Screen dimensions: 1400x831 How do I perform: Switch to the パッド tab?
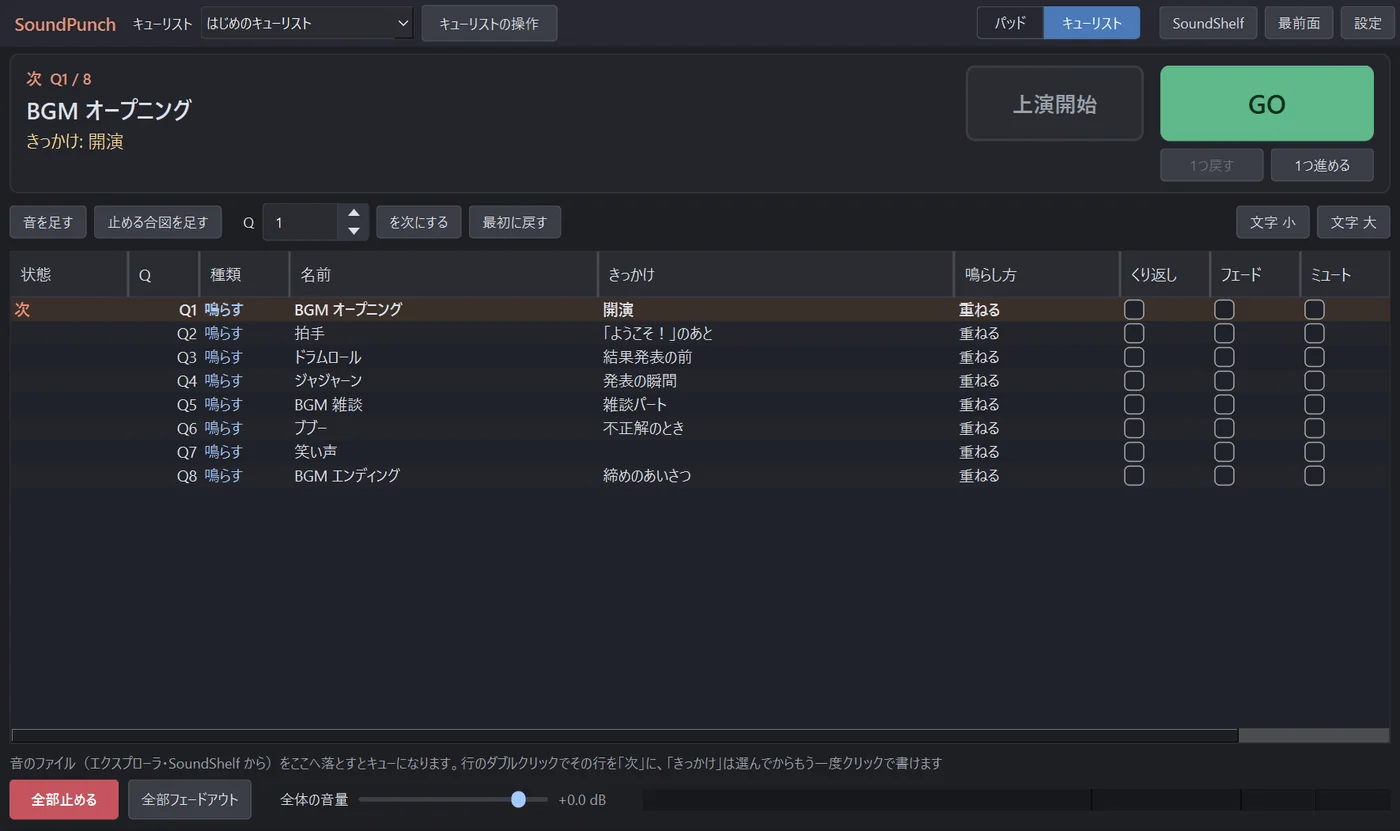[x=1010, y=23]
